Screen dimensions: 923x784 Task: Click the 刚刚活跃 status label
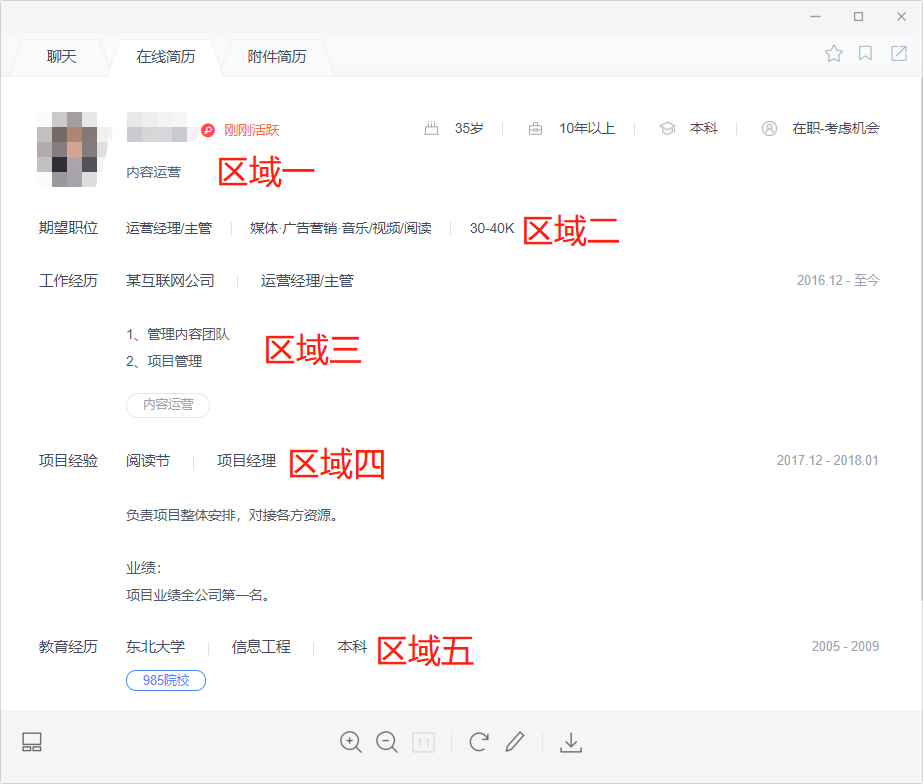coord(250,130)
